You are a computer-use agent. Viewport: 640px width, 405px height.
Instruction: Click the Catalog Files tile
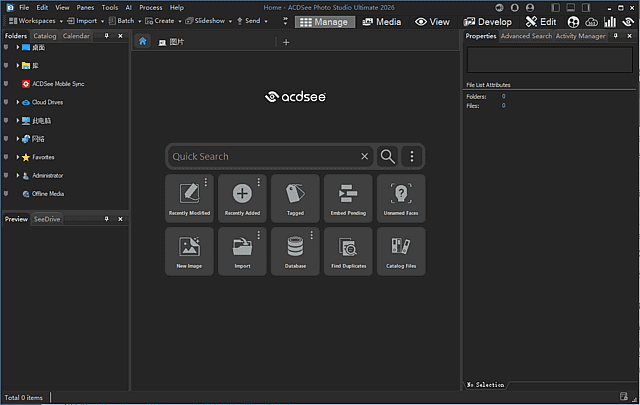(x=401, y=250)
